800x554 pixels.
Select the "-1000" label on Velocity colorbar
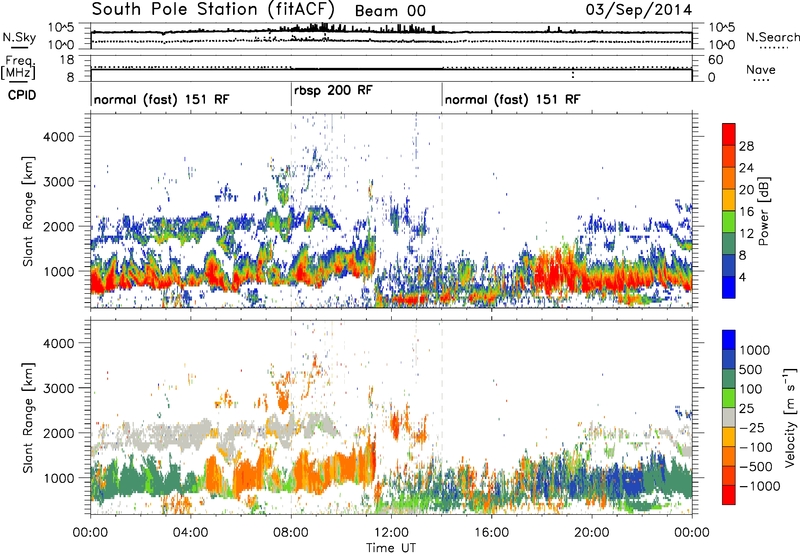click(x=759, y=486)
